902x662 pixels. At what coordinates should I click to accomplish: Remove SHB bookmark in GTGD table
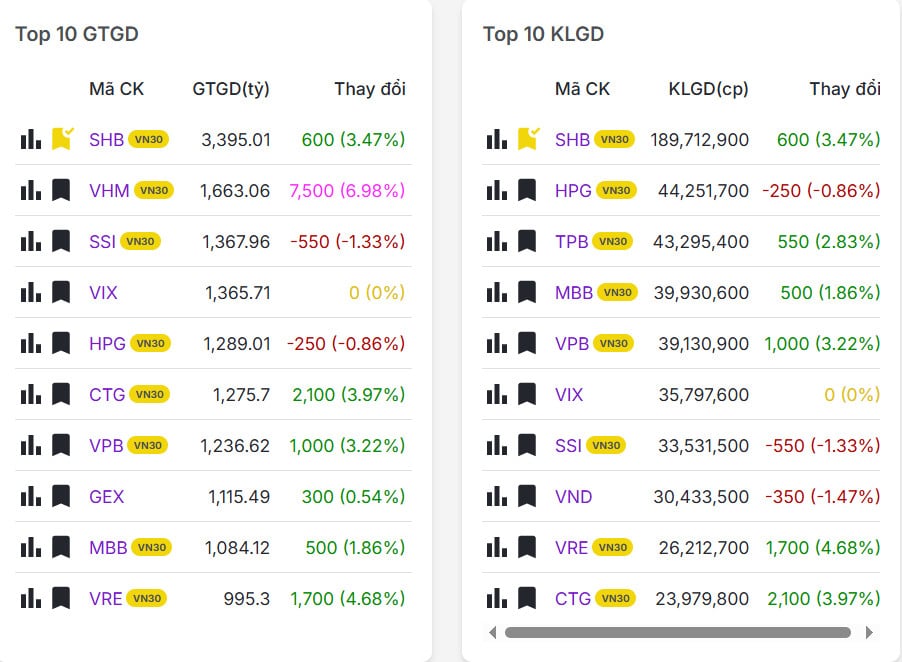62,139
